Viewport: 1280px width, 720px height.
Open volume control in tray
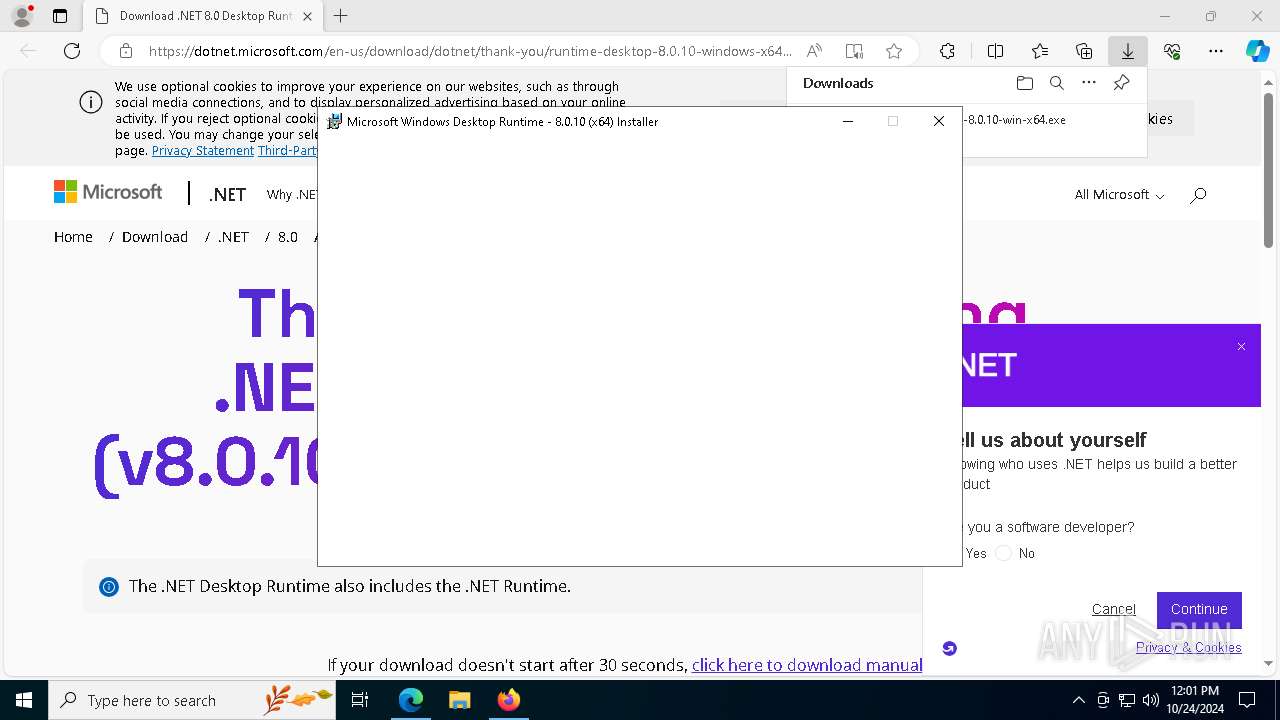[1151, 700]
